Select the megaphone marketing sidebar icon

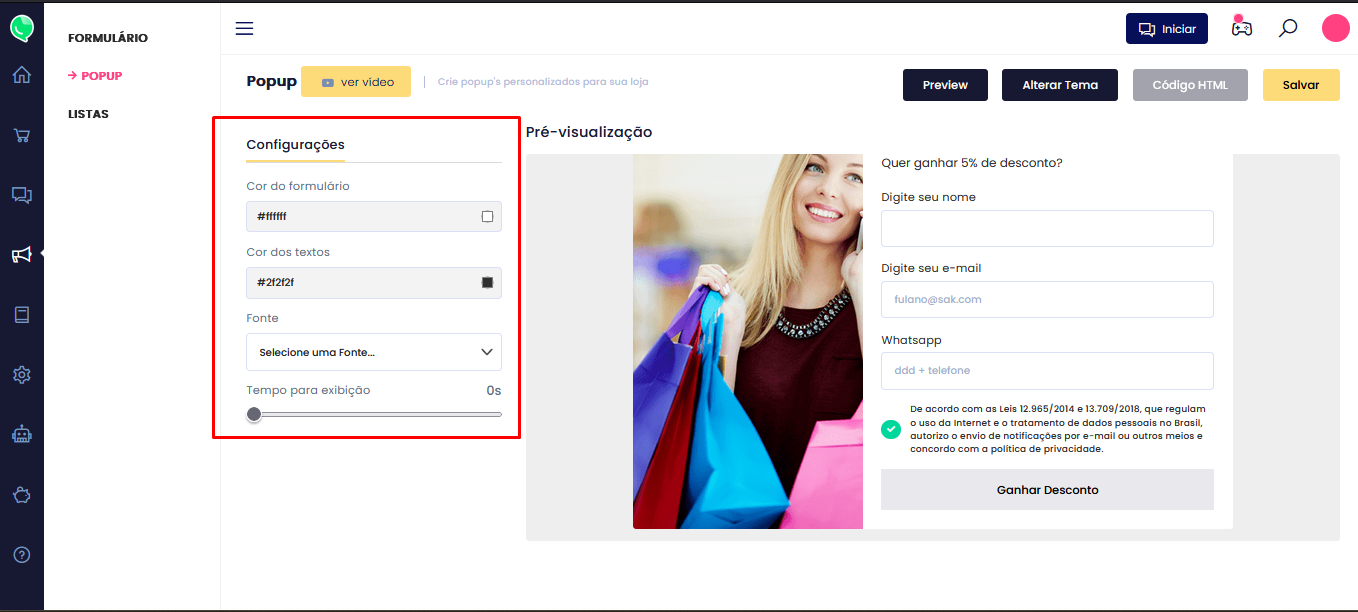(21, 255)
